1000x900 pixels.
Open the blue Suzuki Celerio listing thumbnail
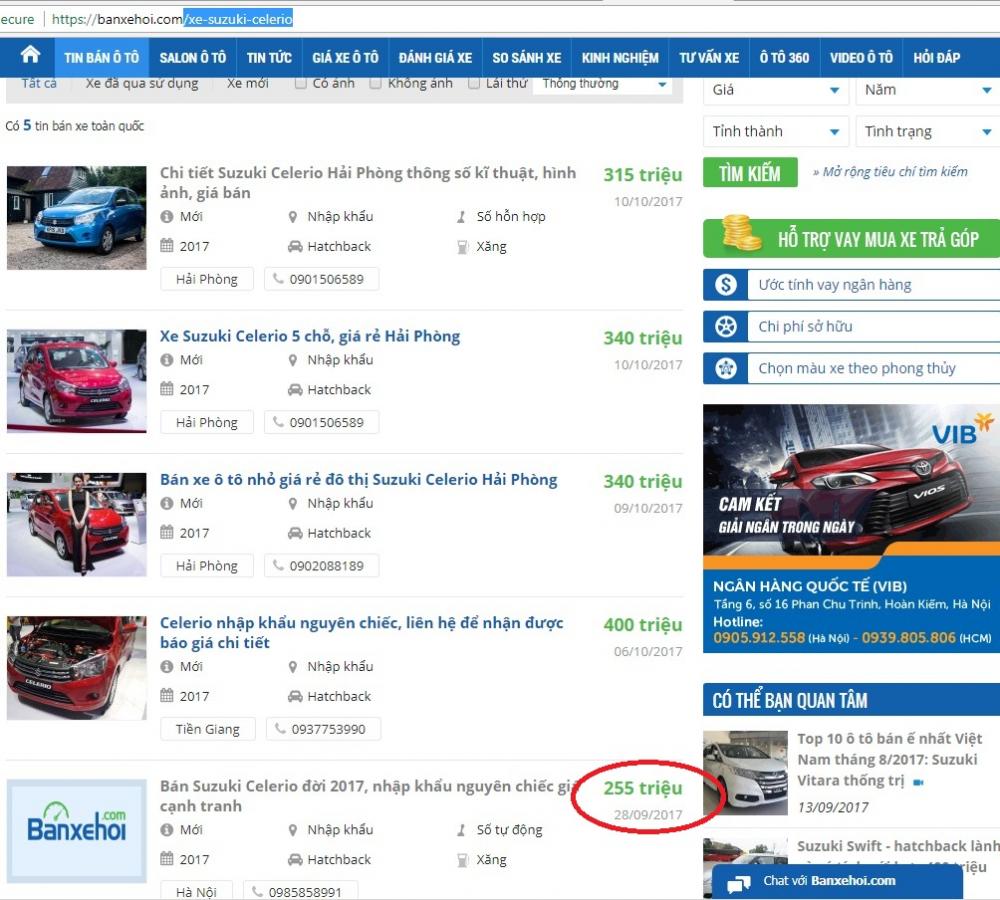(x=77, y=218)
